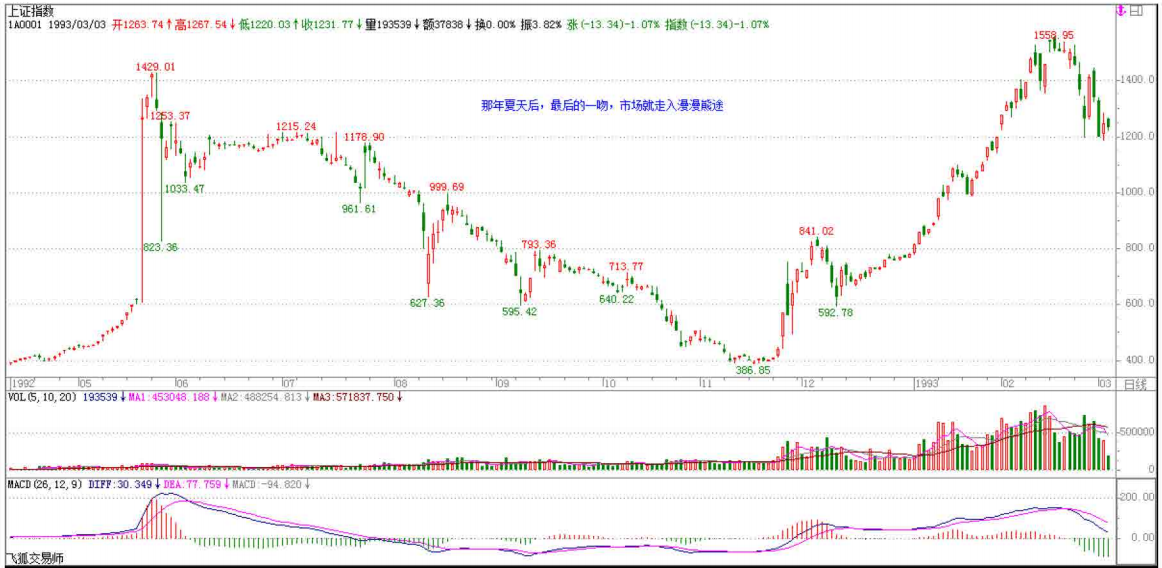1162x568 pixels.
Task: Click the blue Chinese annotation text on chart
Action: point(601,104)
